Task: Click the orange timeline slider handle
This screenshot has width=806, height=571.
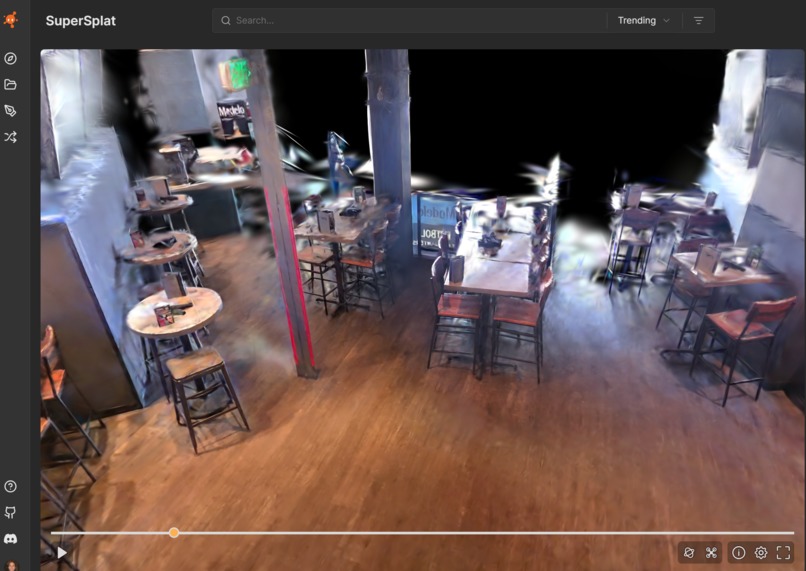Action: point(174,532)
